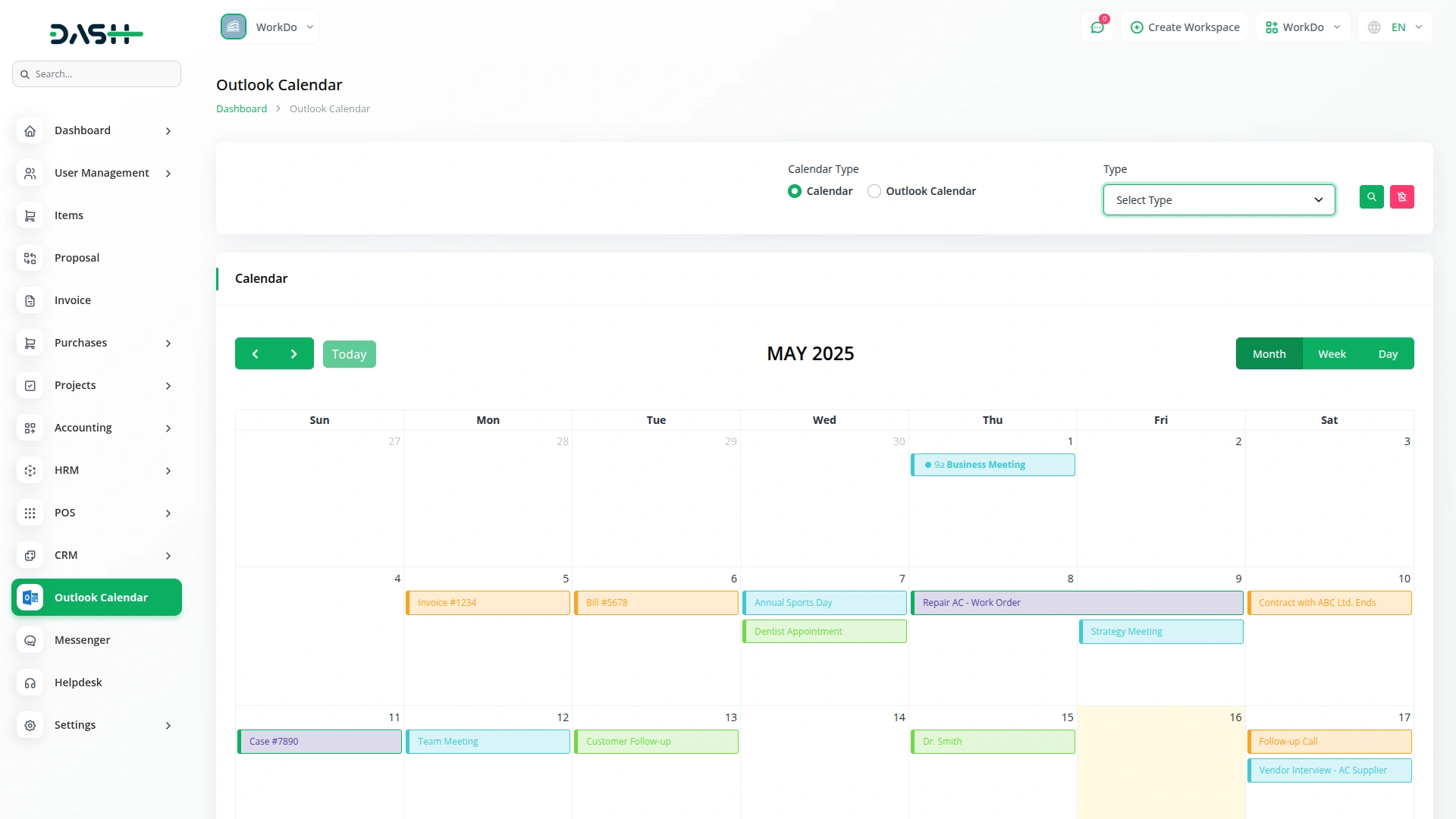This screenshot has width=1456, height=819.
Task: Expand the EN language selector
Action: click(x=1394, y=27)
